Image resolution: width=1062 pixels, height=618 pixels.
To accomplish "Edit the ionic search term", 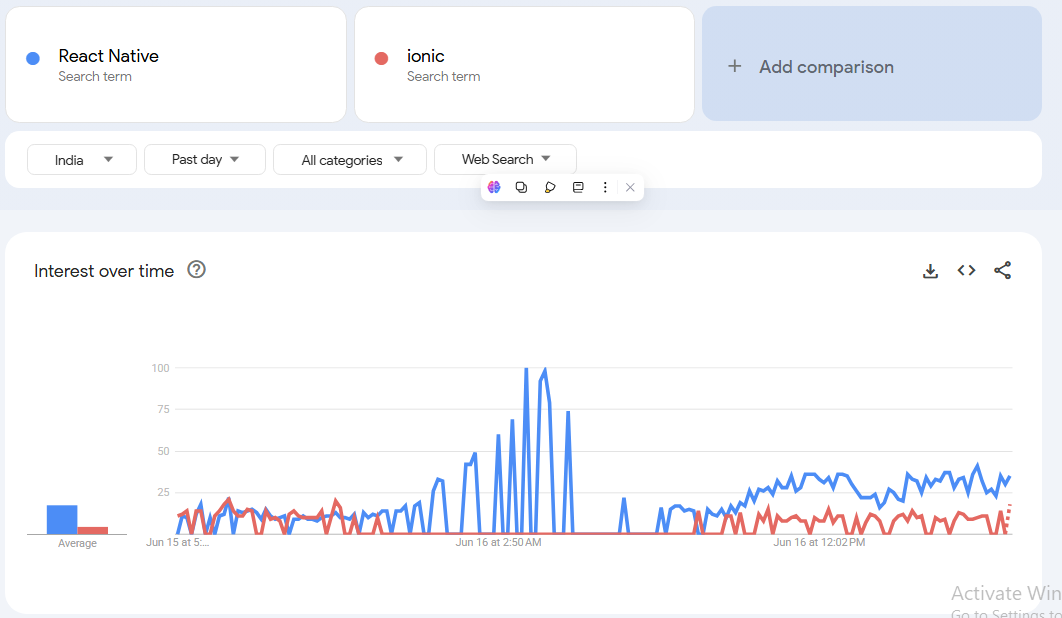I will point(426,57).
